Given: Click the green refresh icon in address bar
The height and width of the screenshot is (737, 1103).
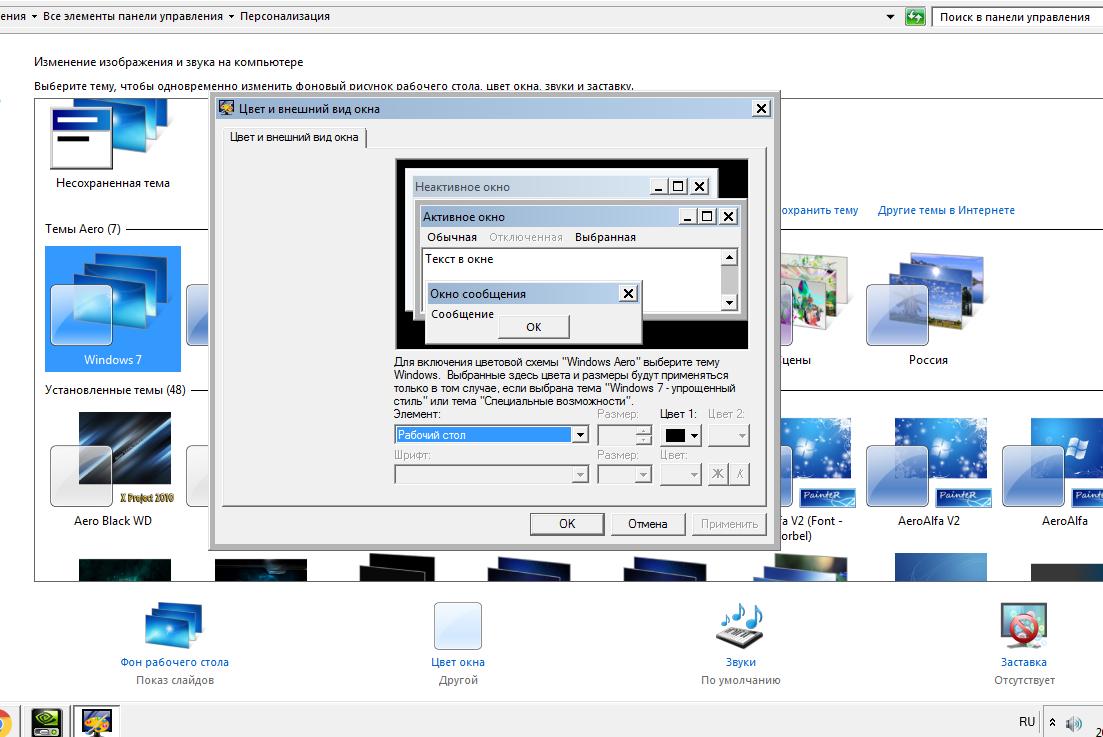Looking at the screenshot, I should (914, 16).
